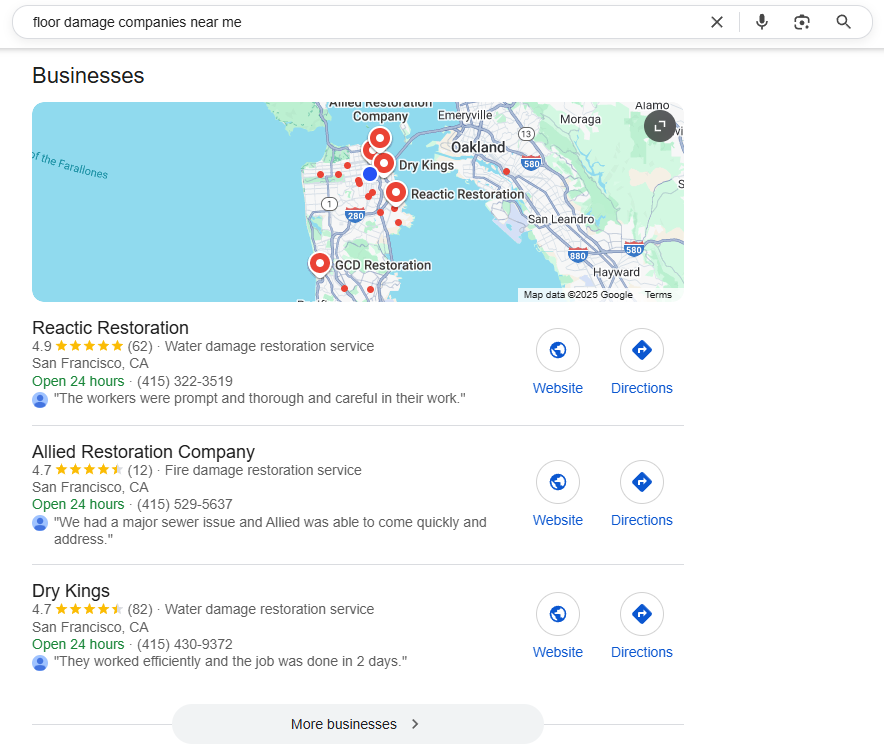Viewport: 884px width, 753px height.
Task: Clear the search query text
Action: [717, 22]
